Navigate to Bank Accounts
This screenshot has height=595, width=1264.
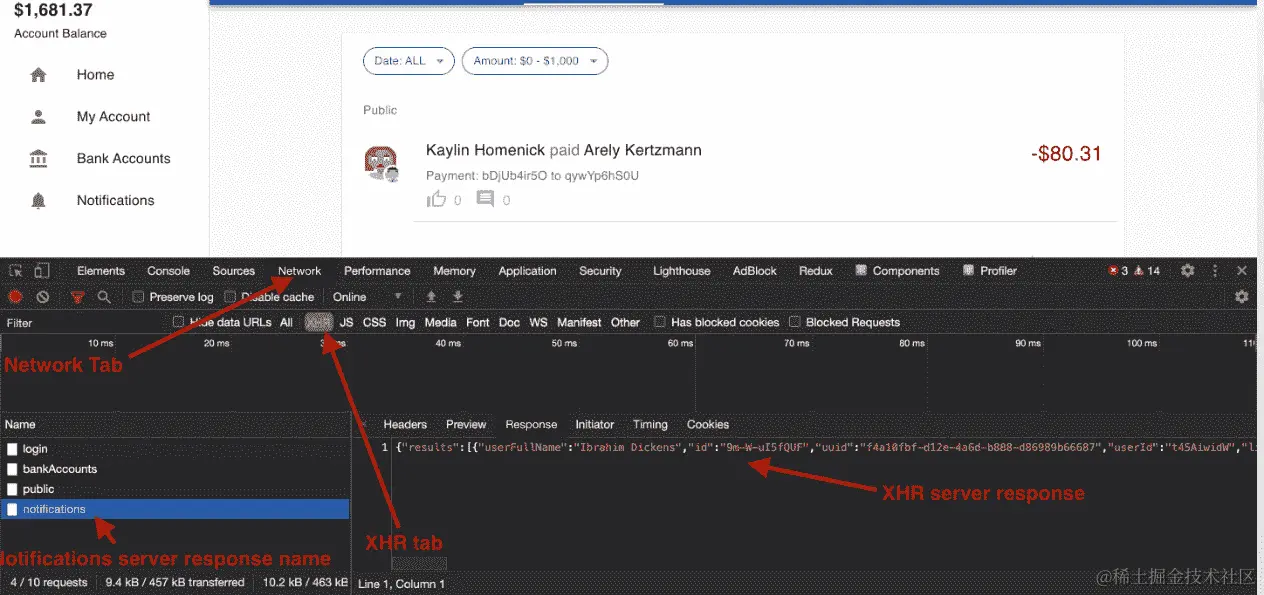[x=123, y=158]
